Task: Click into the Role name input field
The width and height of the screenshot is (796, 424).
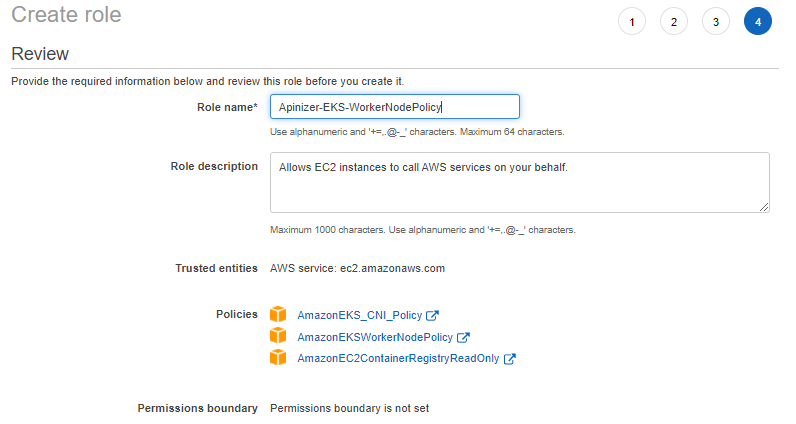Action: pos(394,107)
